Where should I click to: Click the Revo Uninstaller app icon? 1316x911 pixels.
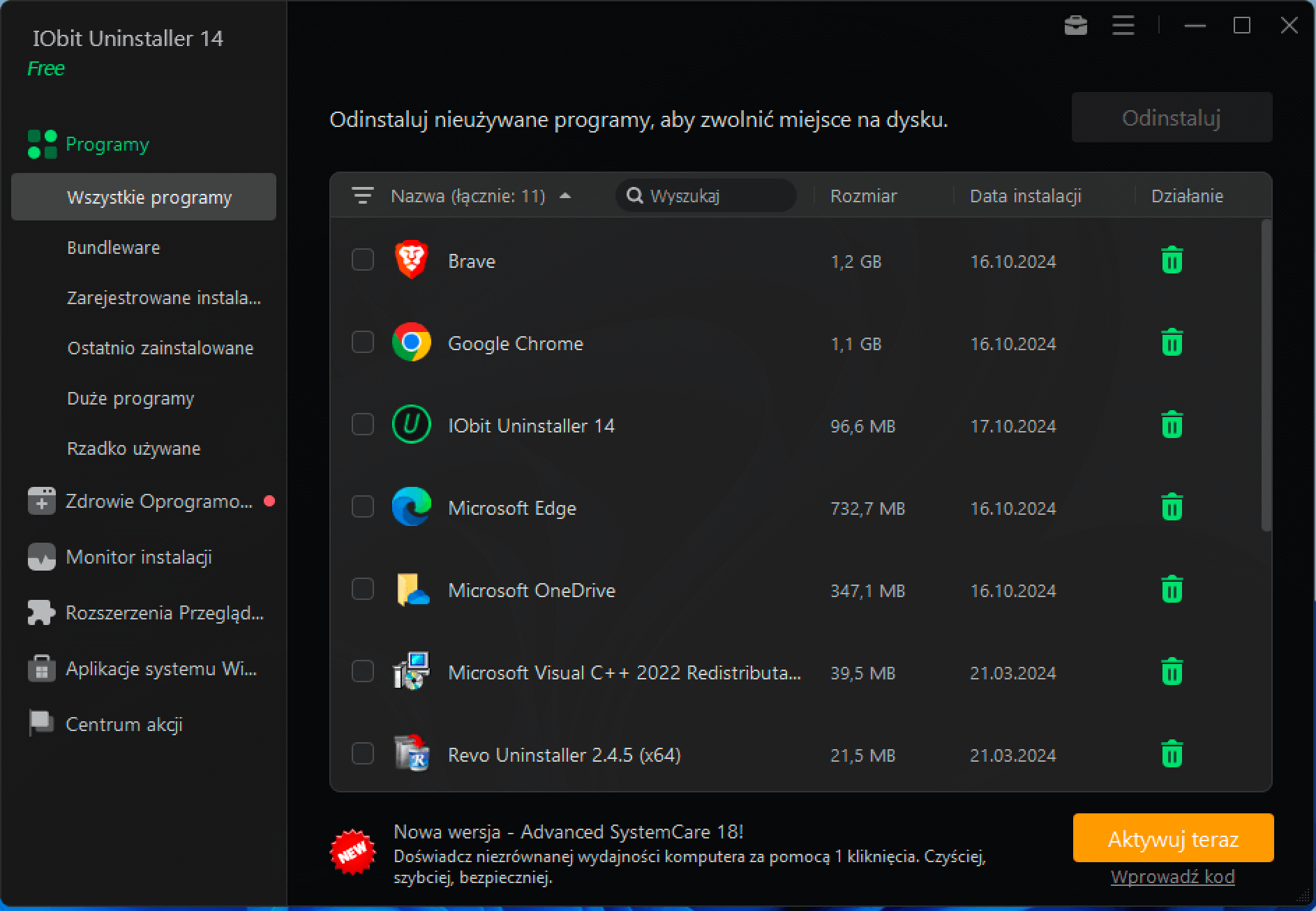(411, 753)
